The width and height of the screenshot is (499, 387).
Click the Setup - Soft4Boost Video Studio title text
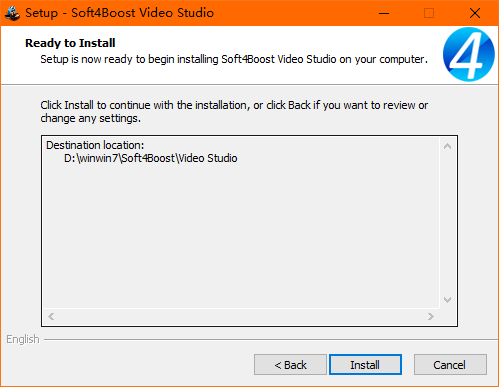click(x=120, y=13)
